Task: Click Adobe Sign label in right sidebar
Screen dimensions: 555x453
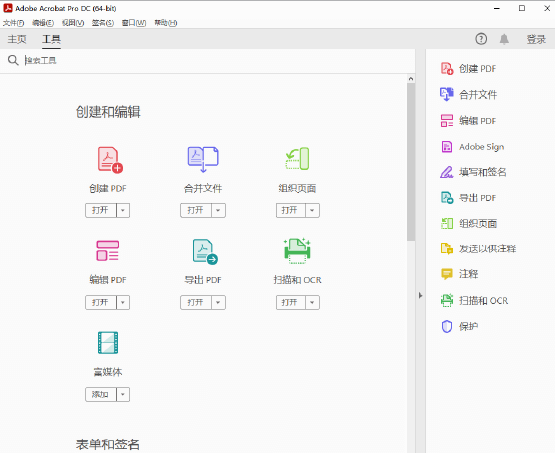Action: (481, 147)
